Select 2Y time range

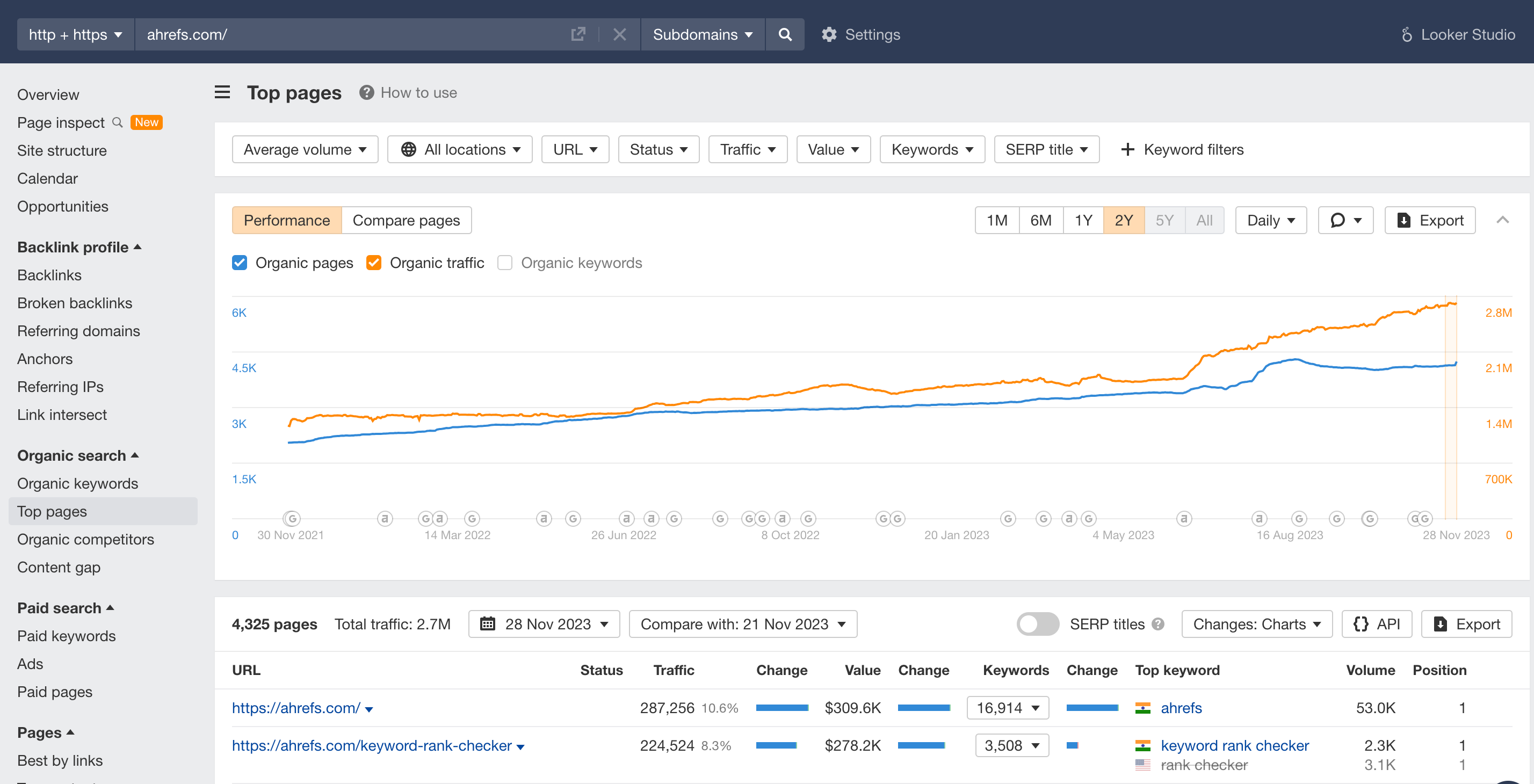click(x=1123, y=220)
